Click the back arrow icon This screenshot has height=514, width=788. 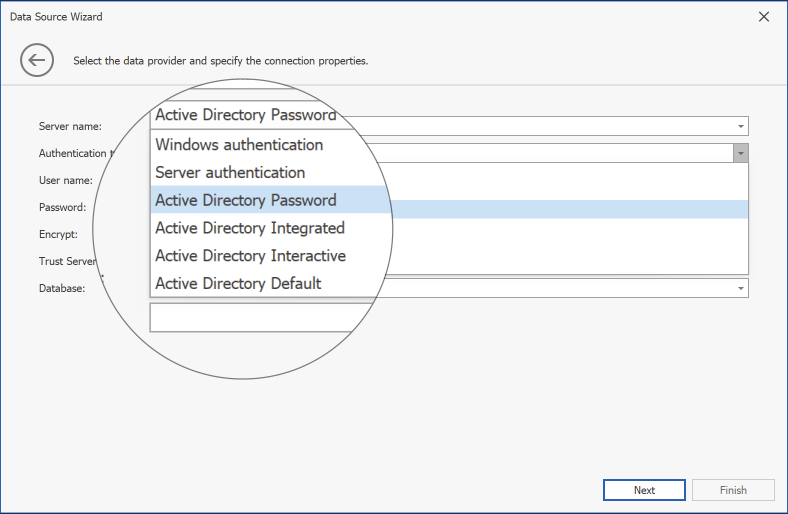point(36,60)
